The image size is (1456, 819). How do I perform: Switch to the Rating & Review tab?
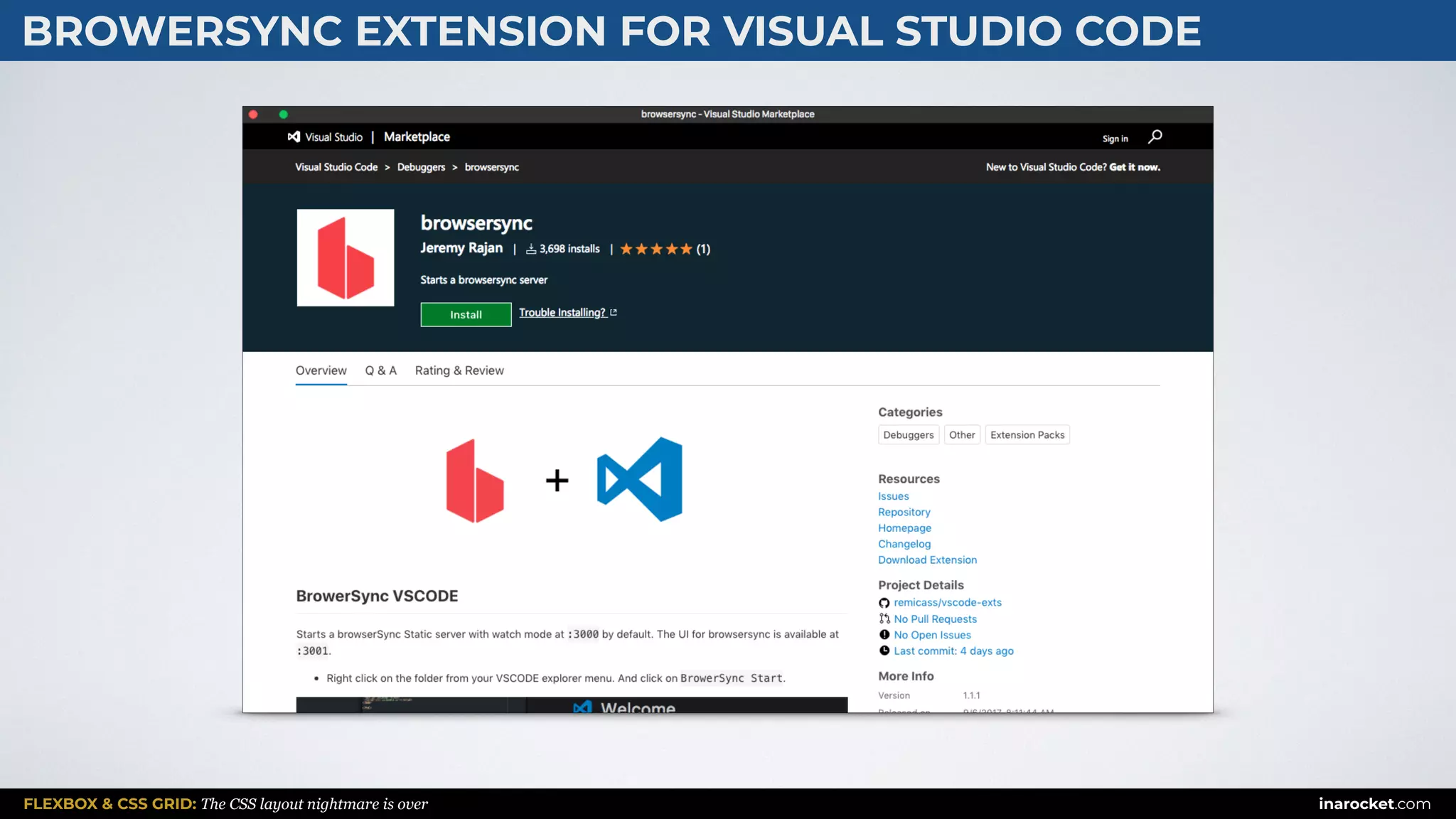click(x=459, y=370)
